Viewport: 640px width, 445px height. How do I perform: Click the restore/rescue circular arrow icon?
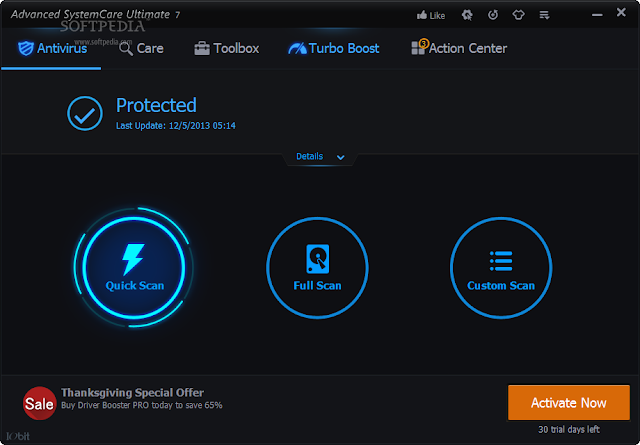tap(493, 15)
